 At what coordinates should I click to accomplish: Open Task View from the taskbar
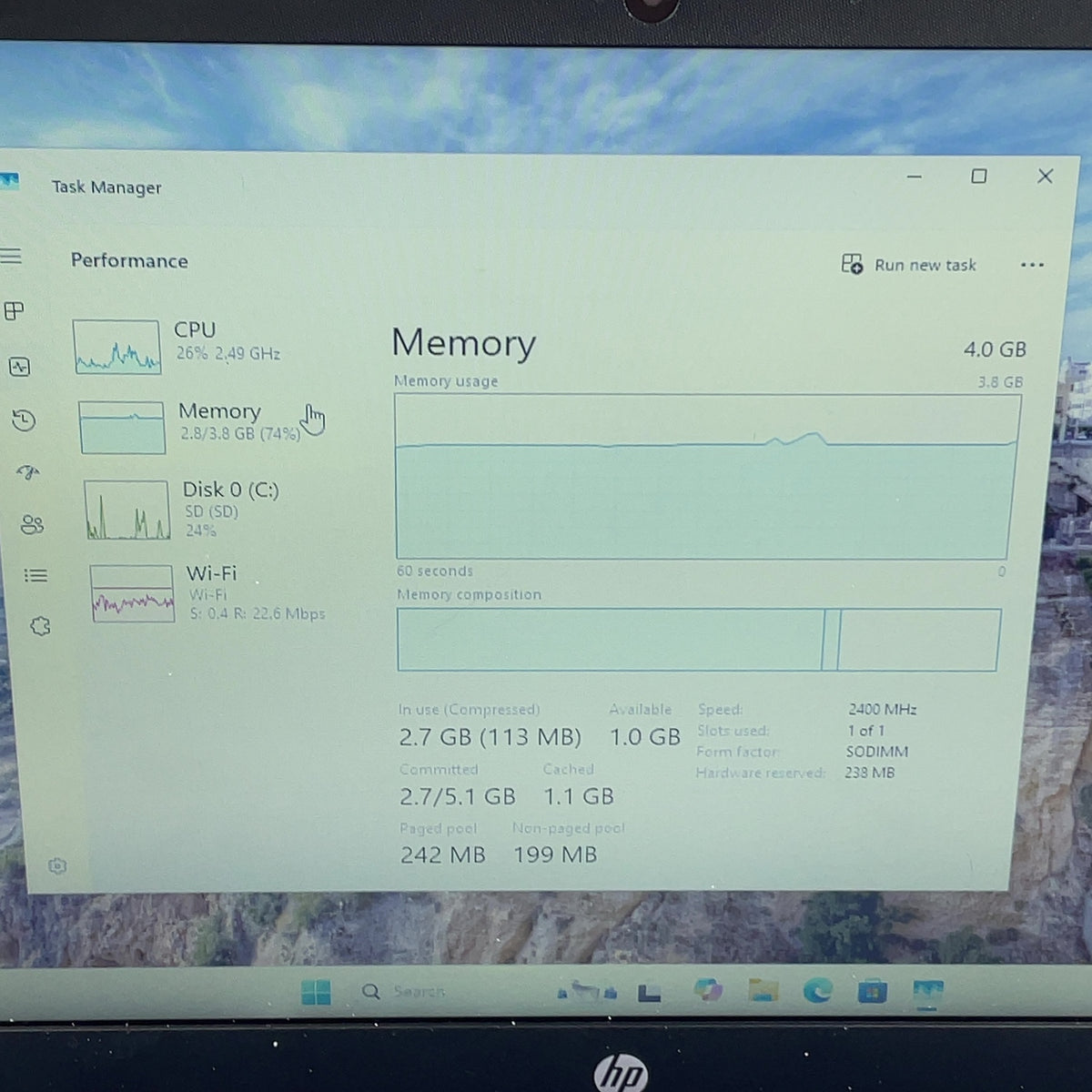coord(649,993)
